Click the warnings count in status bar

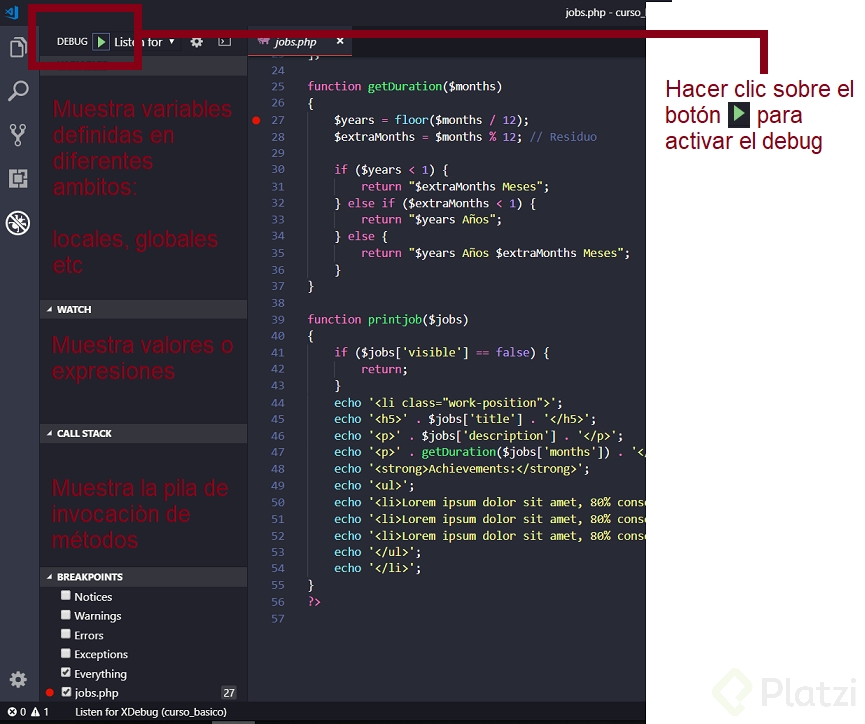(40, 712)
